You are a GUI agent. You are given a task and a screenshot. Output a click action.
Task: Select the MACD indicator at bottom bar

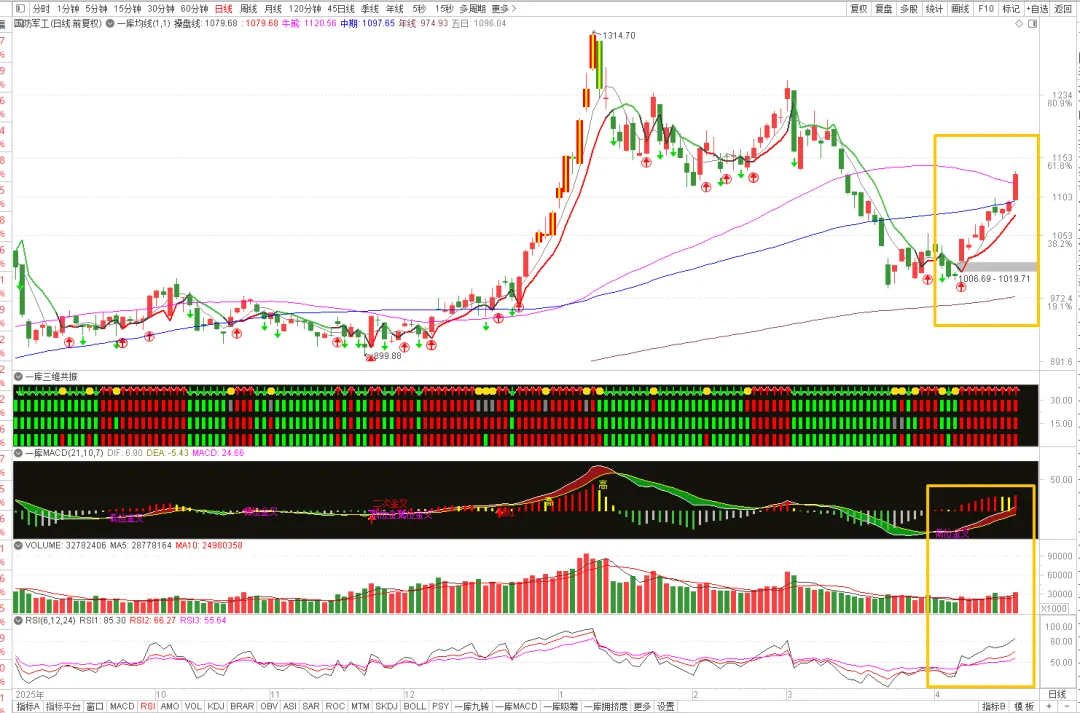click(x=122, y=706)
